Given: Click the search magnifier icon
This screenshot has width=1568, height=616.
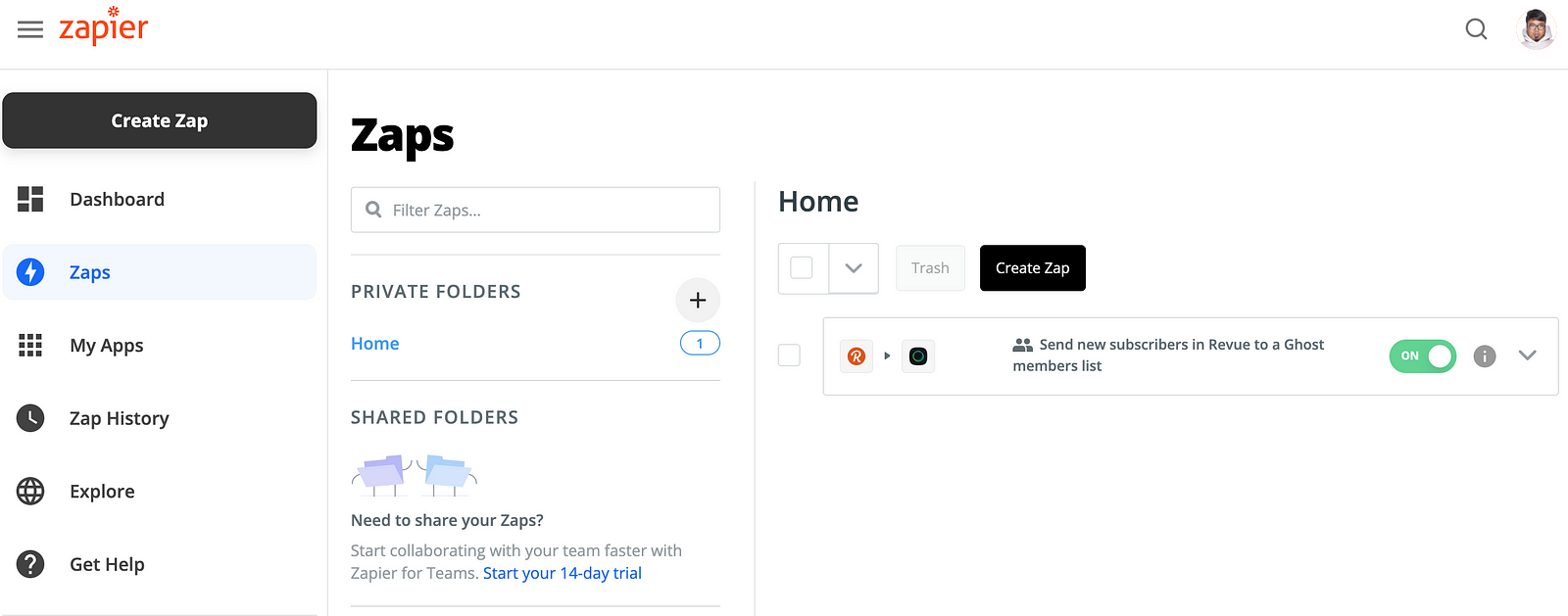Looking at the screenshot, I should point(1476,29).
